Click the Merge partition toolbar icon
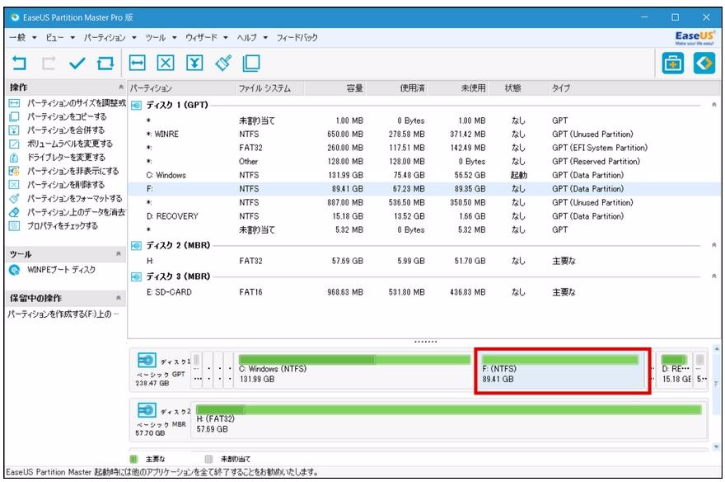The width and height of the screenshot is (725, 482). coord(194,63)
